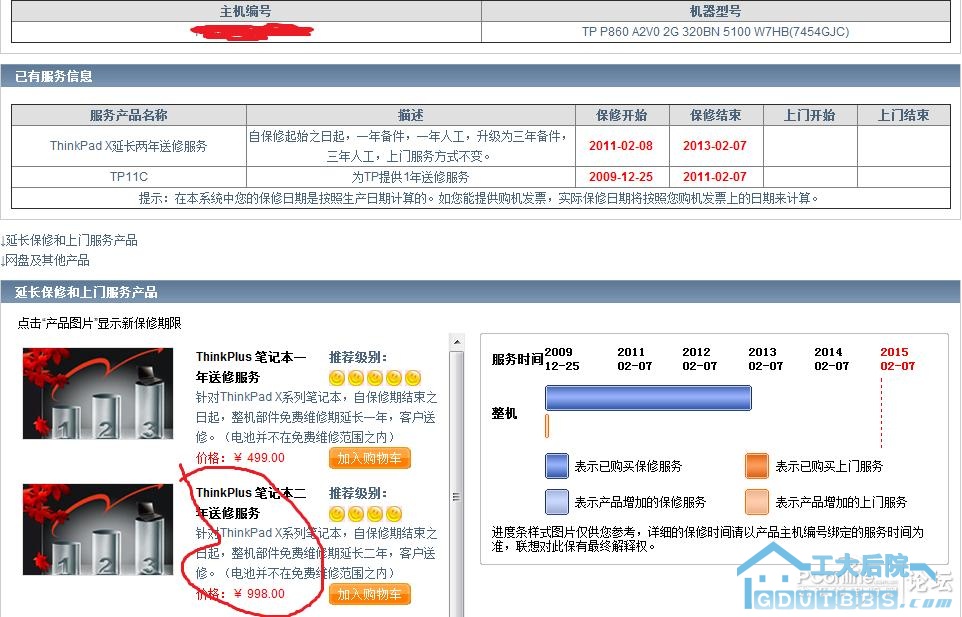
Task: Click the 2013 02-07 timeline date
Action: point(766,359)
